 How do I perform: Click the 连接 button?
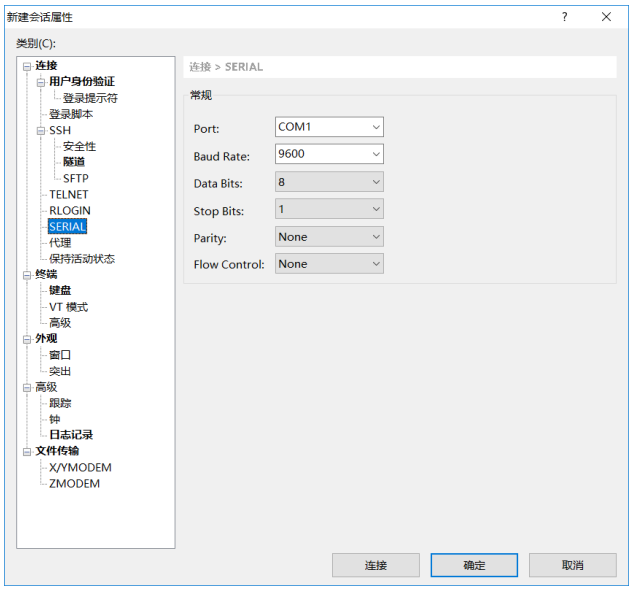point(376,565)
